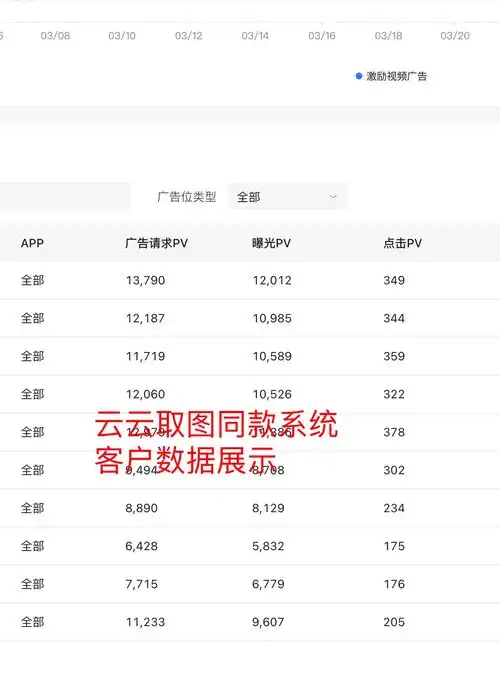Click the 378 click PV cell
Image resolution: width=500 pixels, height=697 pixels.
tap(394, 432)
